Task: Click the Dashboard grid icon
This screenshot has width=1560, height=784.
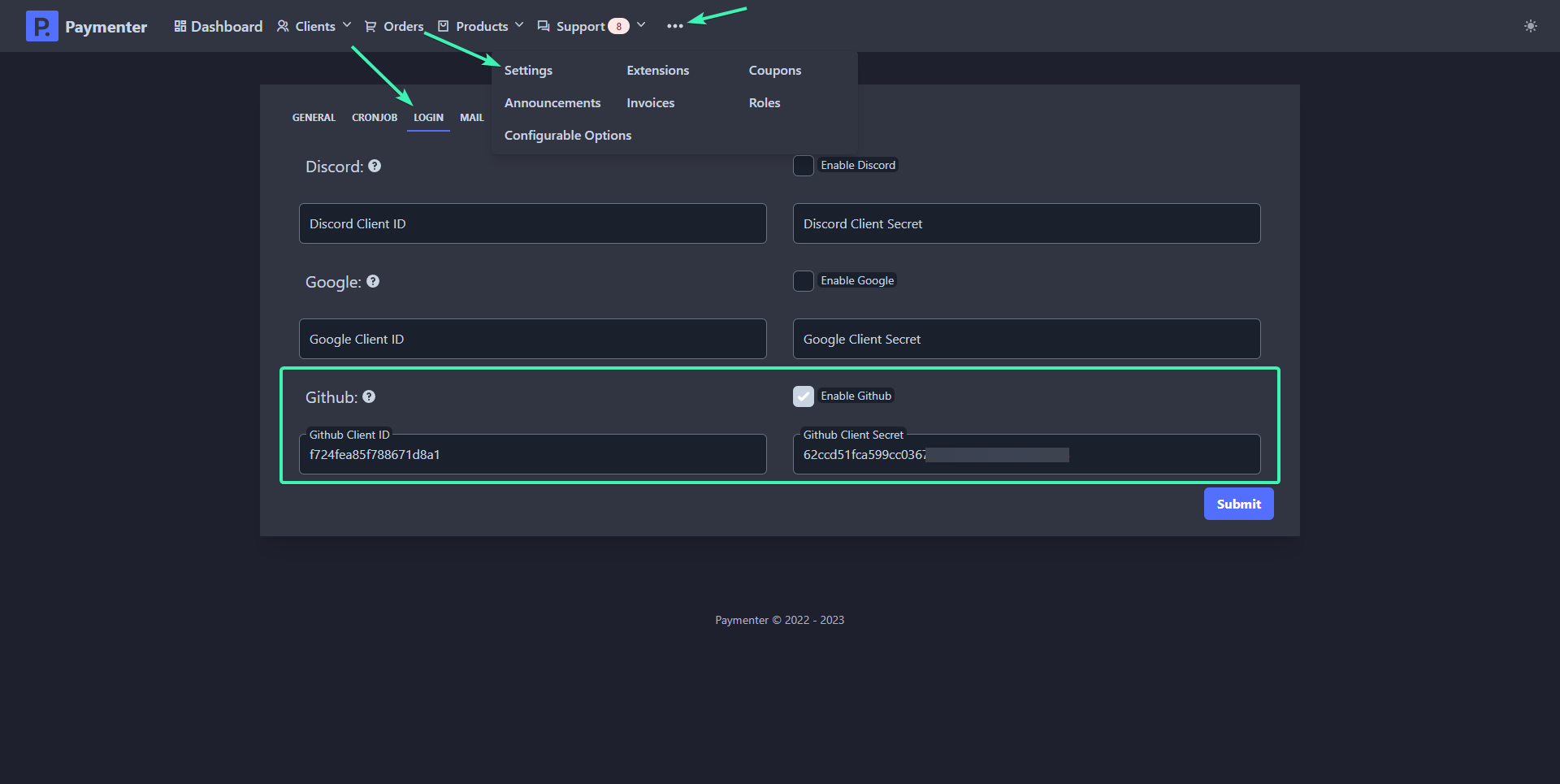Action: tap(180, 26)
